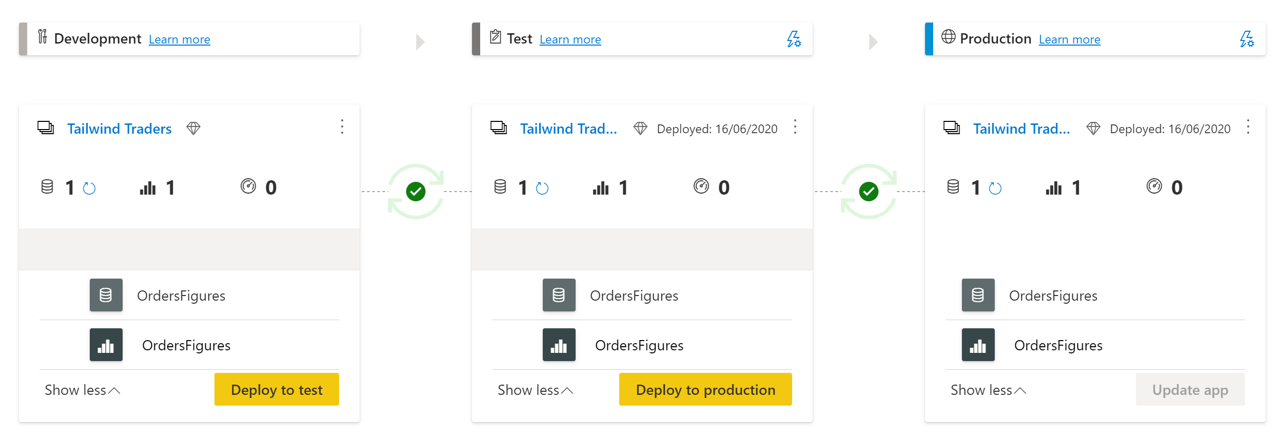The image size is (1280, 442).
Task: Click lightning deployment rules icon in Test stage
Action: [793, 39]
